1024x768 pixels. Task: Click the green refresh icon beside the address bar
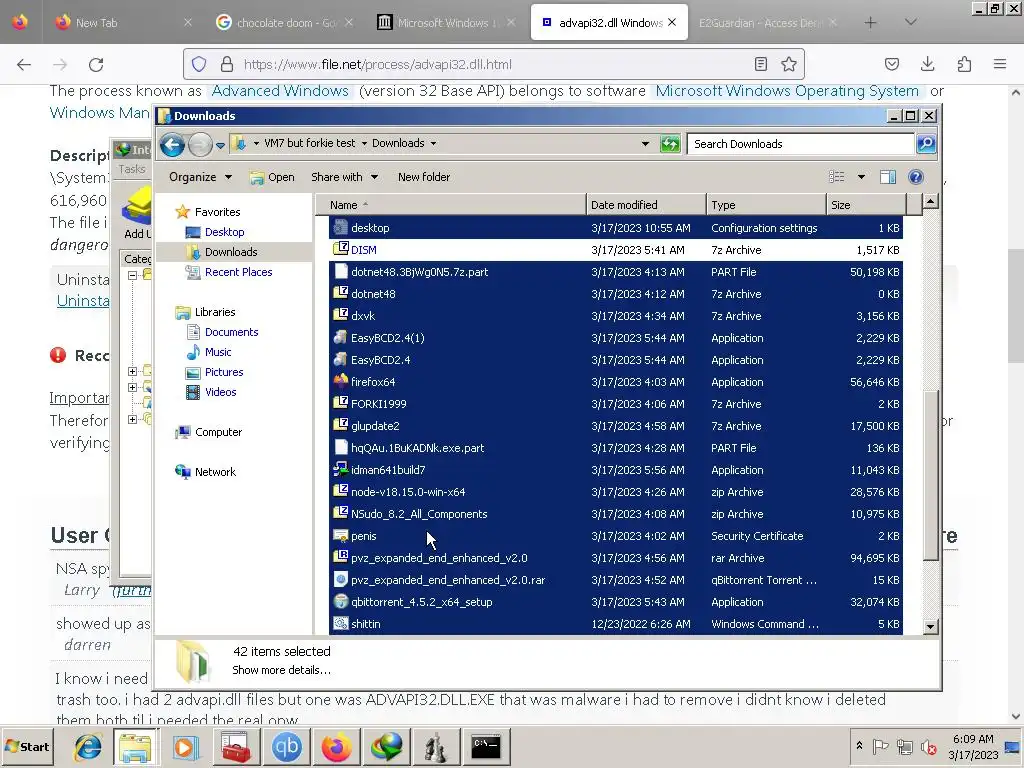(670, 144)
